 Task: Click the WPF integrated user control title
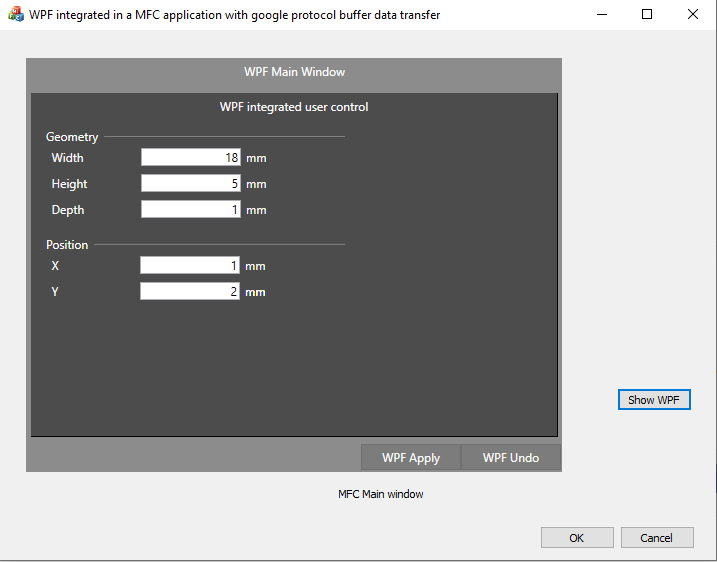coord(294,107)
